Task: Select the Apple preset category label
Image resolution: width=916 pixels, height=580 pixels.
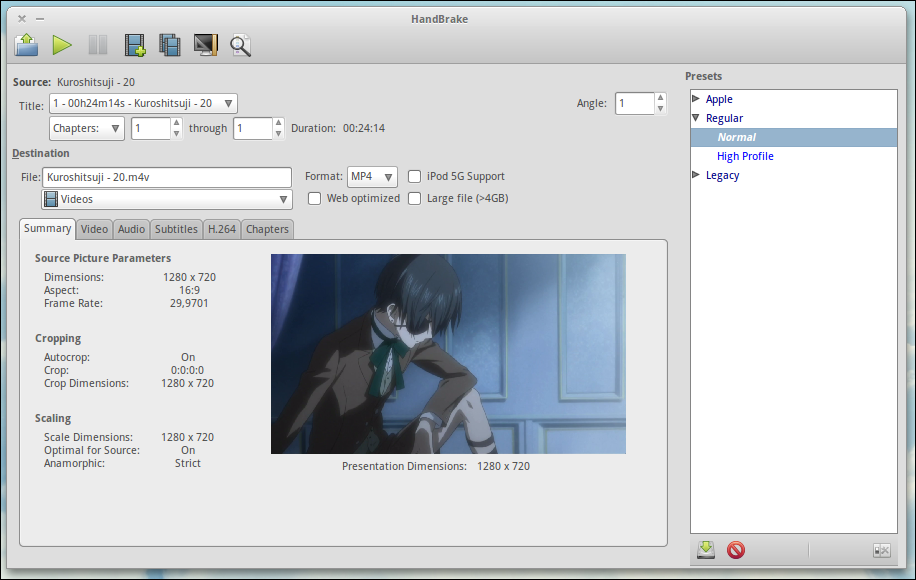Action: click(719, 99)
